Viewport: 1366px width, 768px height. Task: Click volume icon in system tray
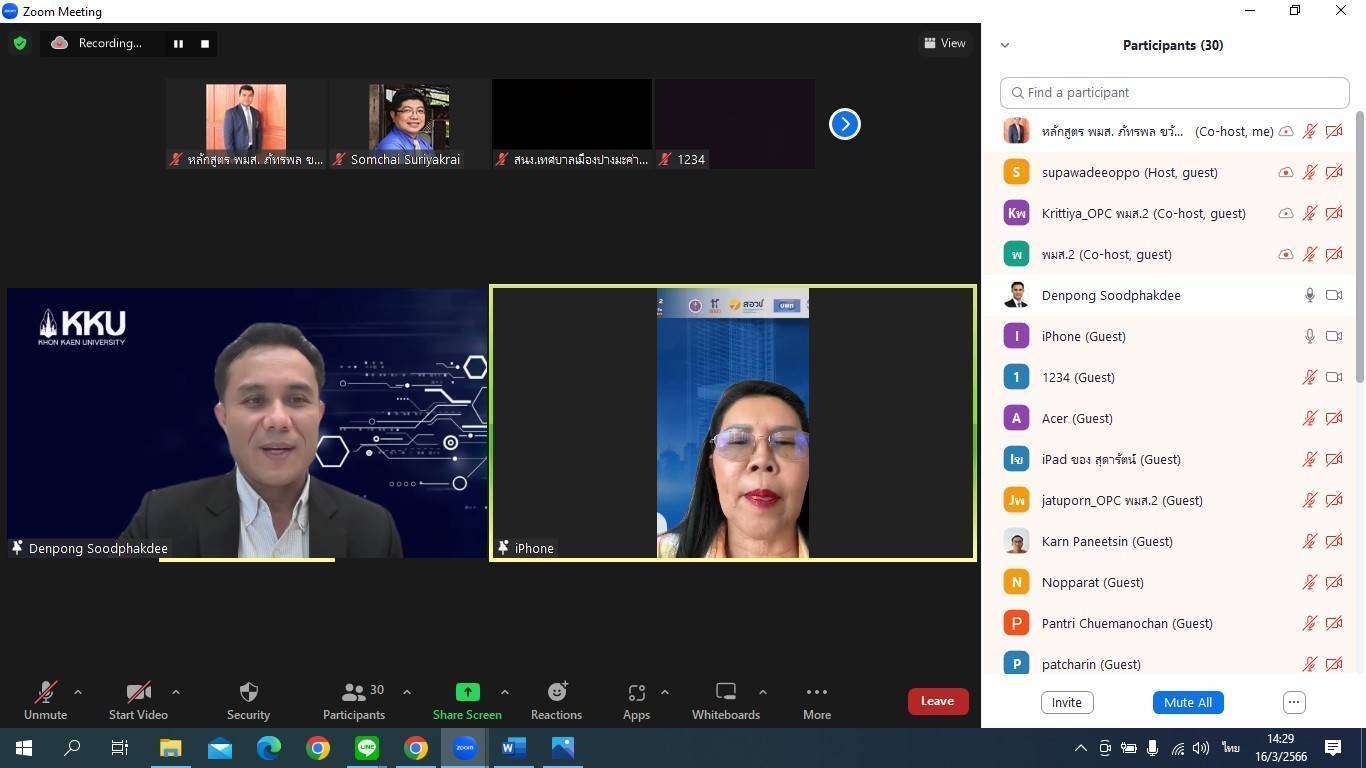pos(1201,748)
